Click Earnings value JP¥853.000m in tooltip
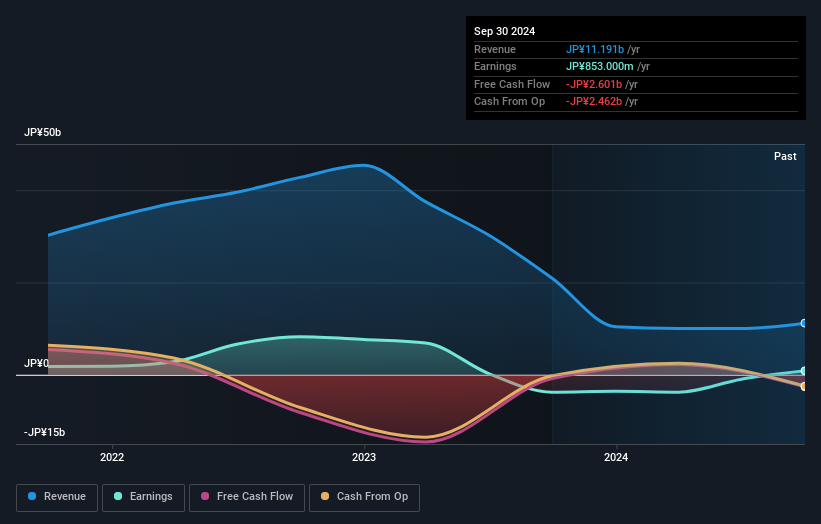Viewport: 821px width, 524px height. 600,67
